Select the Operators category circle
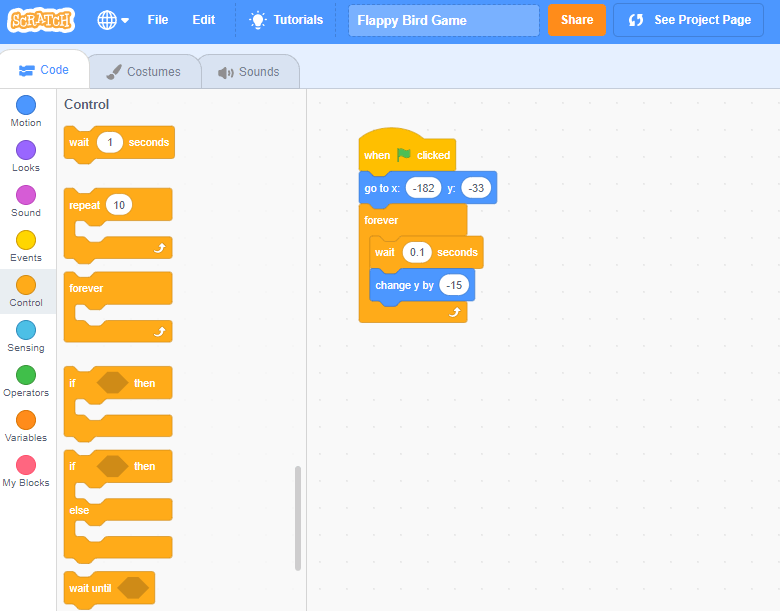780x611 pixels. [26, 375]
